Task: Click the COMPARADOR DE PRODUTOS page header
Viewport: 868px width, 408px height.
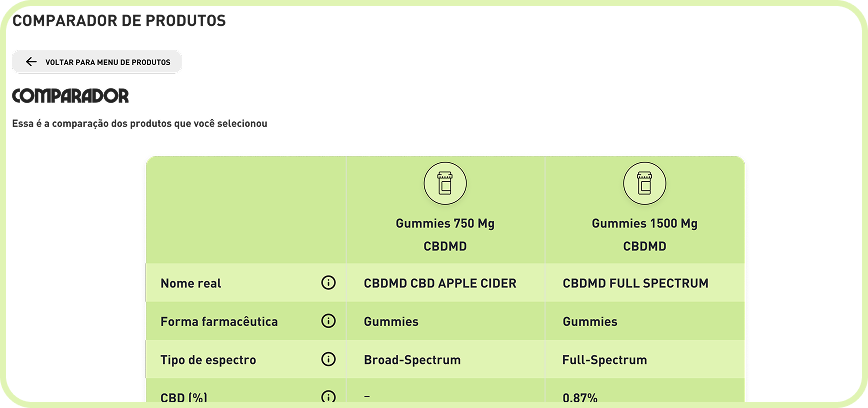Action: point(119,21)
